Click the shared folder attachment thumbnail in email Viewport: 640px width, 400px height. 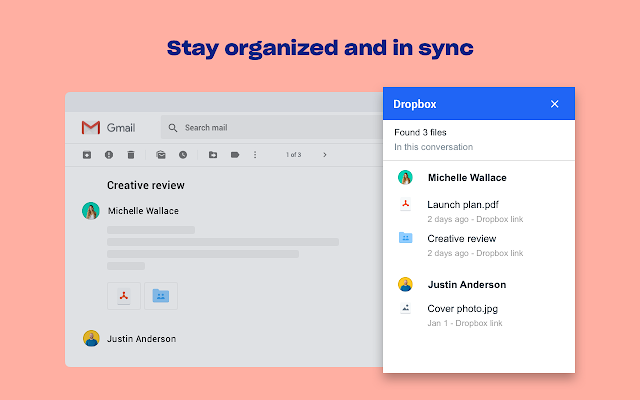point(161,296)
